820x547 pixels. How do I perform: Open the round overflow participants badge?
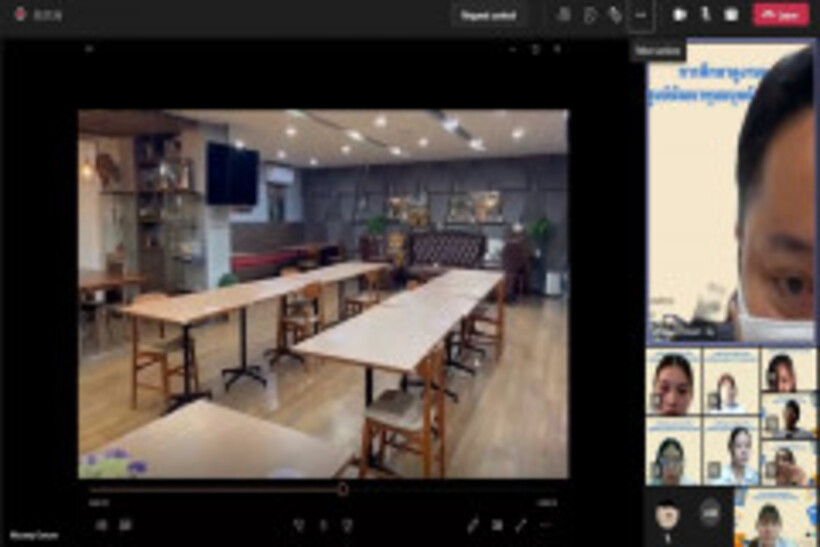pyautogui.click(x=710, y=514)
